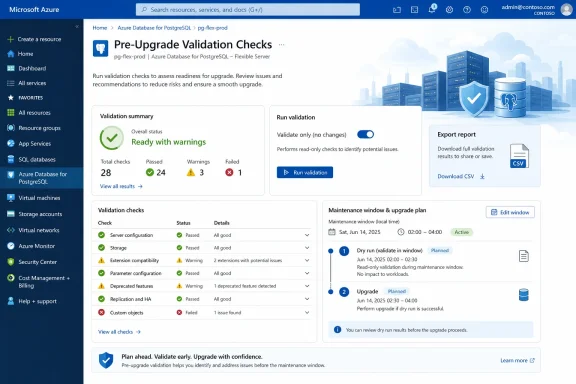
Task: Open View all results link
Action: coord(121,186)
